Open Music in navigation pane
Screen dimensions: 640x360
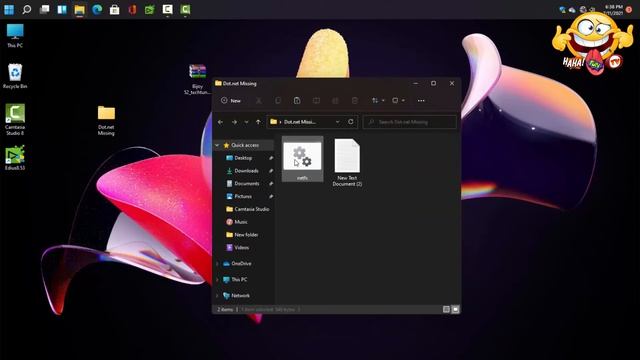tap(241, 222)
